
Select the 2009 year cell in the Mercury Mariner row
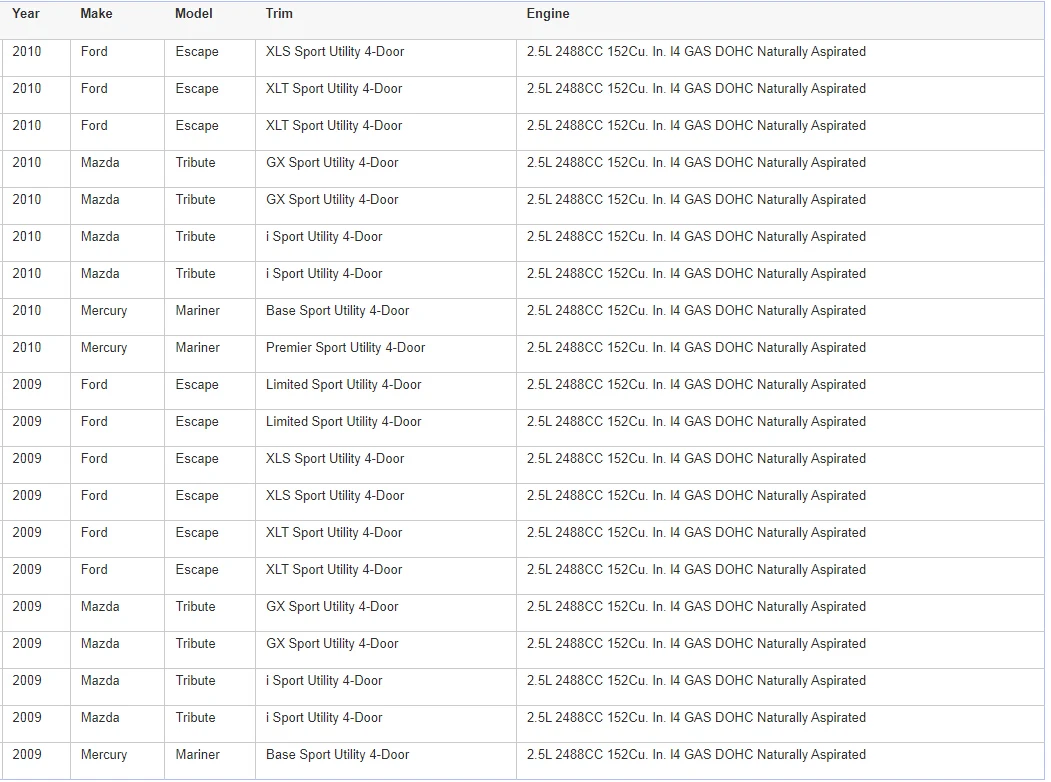36,761
